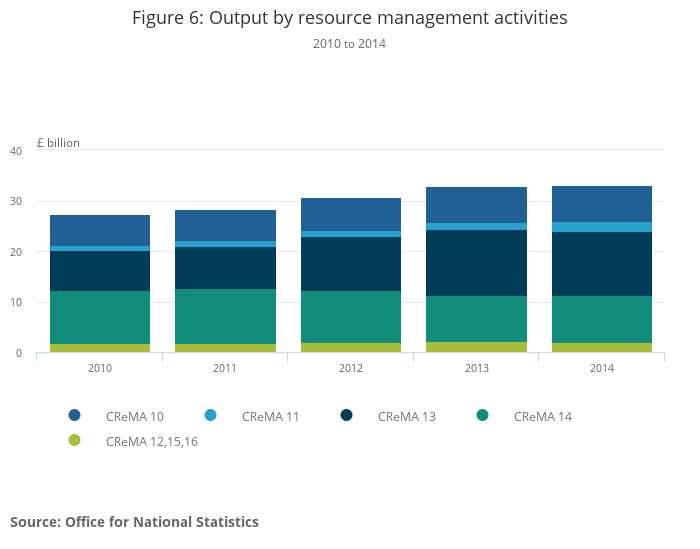Image resolution: width=700 pixels, height=549 pixels.
Task: Select the 2010 CReMA 10 bar segment
Action: tap(100, 230)
